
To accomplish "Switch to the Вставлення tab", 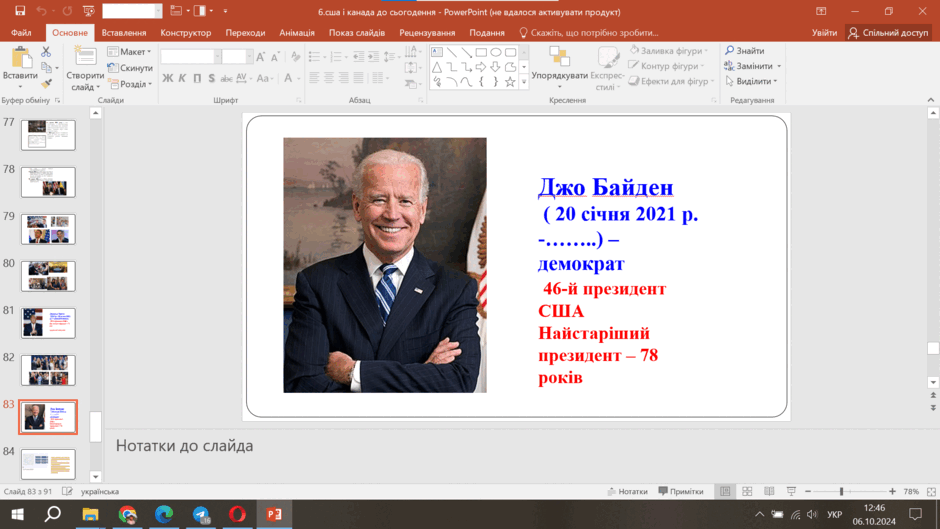I will tap(124, 32).
